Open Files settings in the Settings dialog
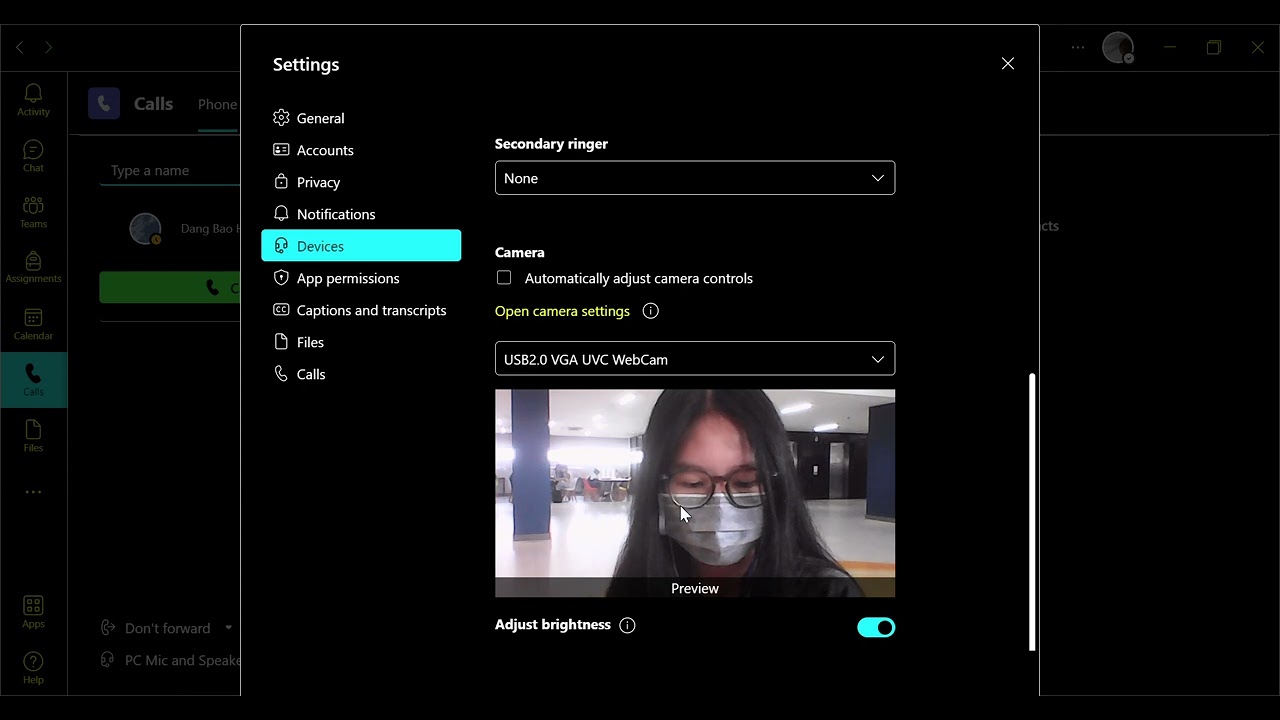The image size is (1280, 720). pyautogui.click(x=361, y=342)
